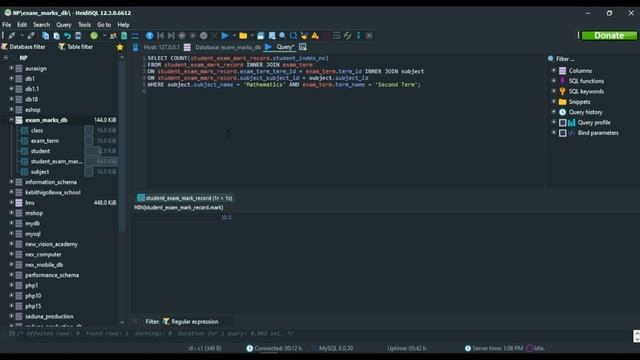Click the blue Undo arrow icon
The width and height of the screenshot is (640, 360).
pos(67,36)
